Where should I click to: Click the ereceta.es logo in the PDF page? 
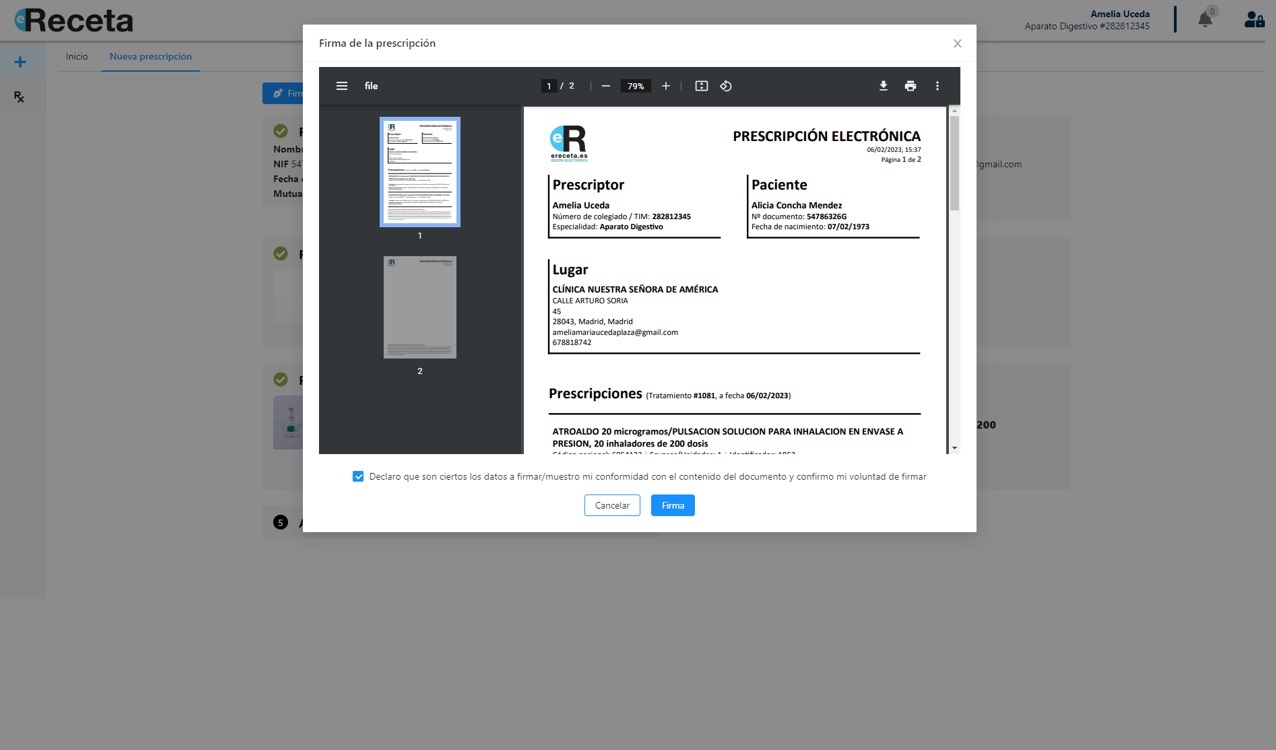click(x=569, y=144)
